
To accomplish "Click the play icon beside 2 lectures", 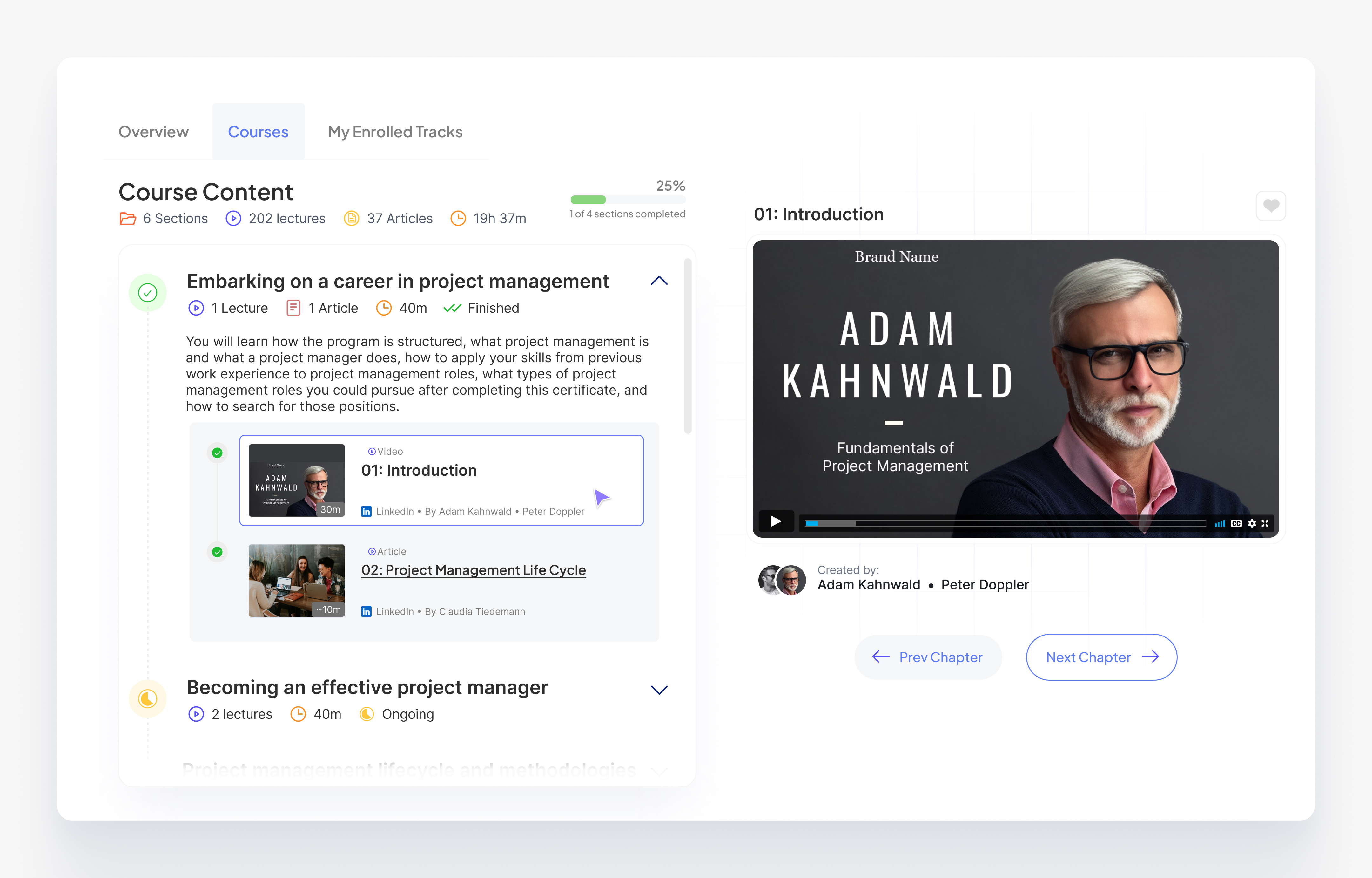I will pyautogui.click(x=196, y=714).
